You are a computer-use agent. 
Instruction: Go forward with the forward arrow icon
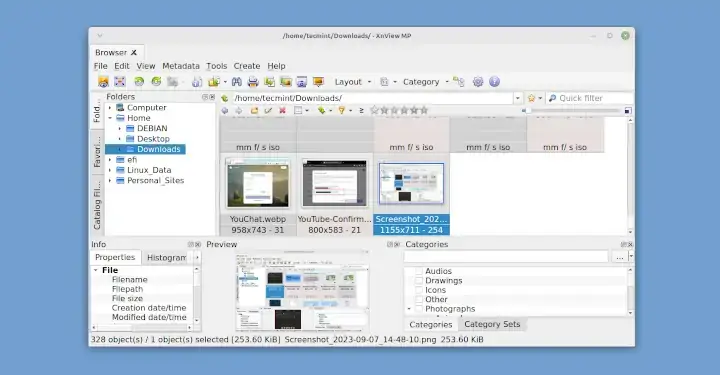click(239, 110)
